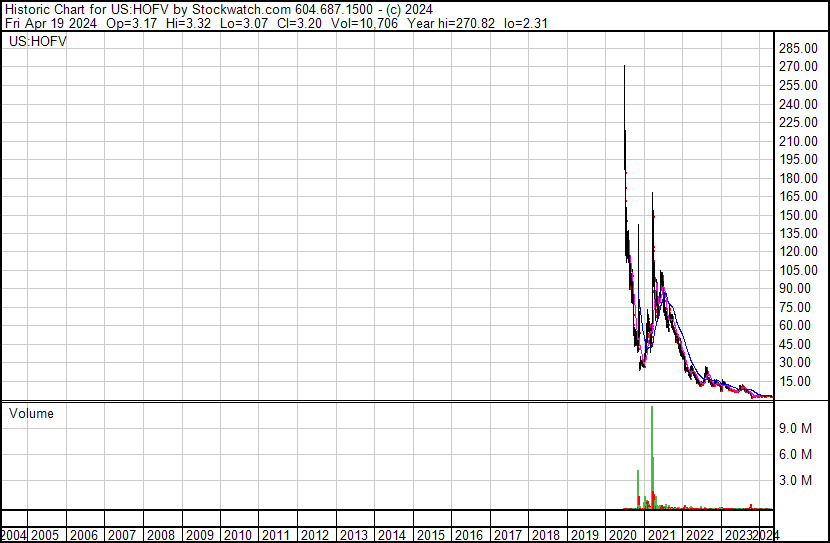Image resolution: width=830 pixels, height=543 pixels.
Task: Select the 2021 year label on the timeline
Action: 661,535
